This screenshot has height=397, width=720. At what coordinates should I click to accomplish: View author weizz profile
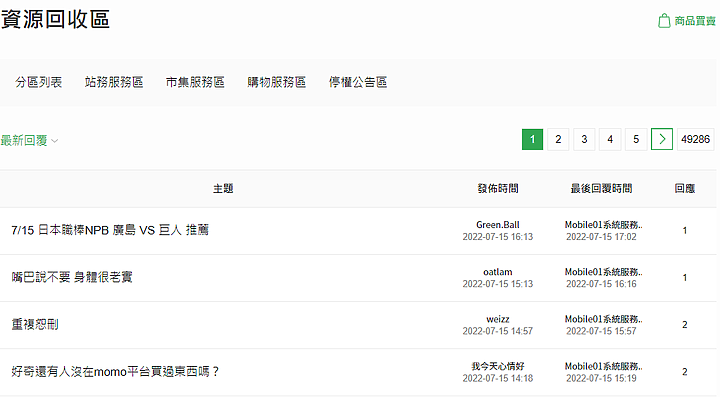[498, 319]
